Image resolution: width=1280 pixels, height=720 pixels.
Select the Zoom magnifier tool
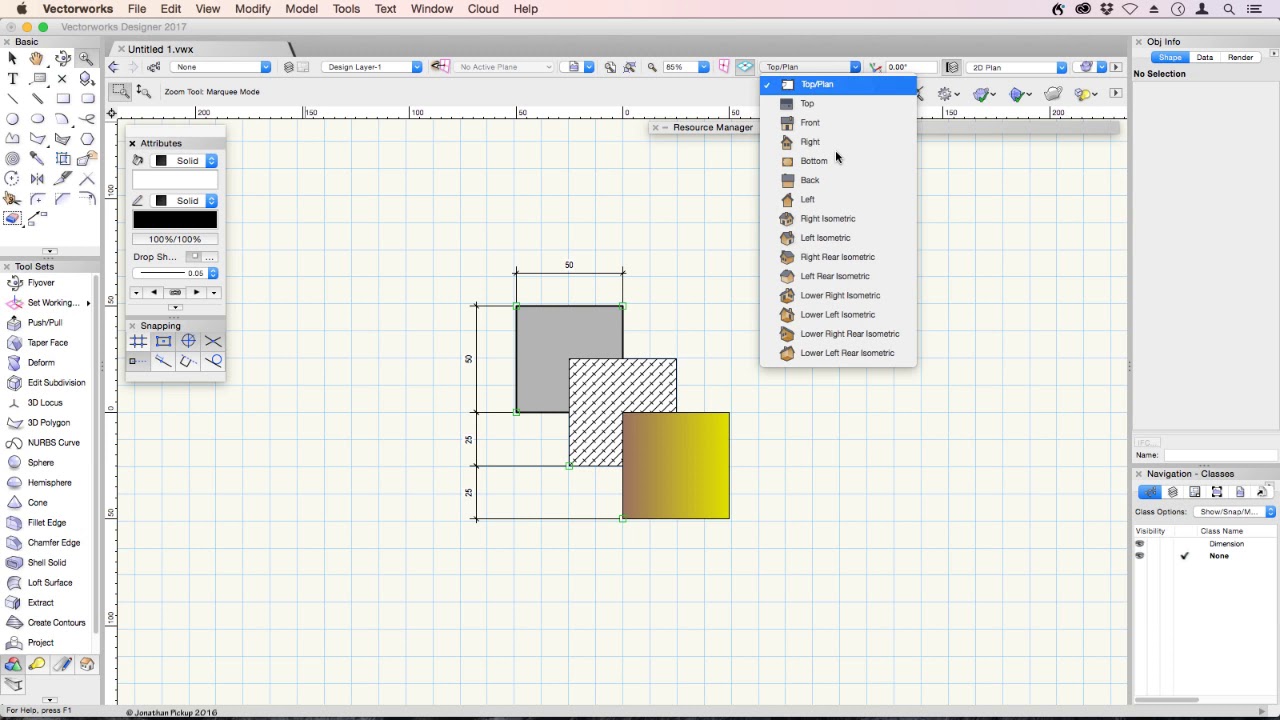click(87, 59)
